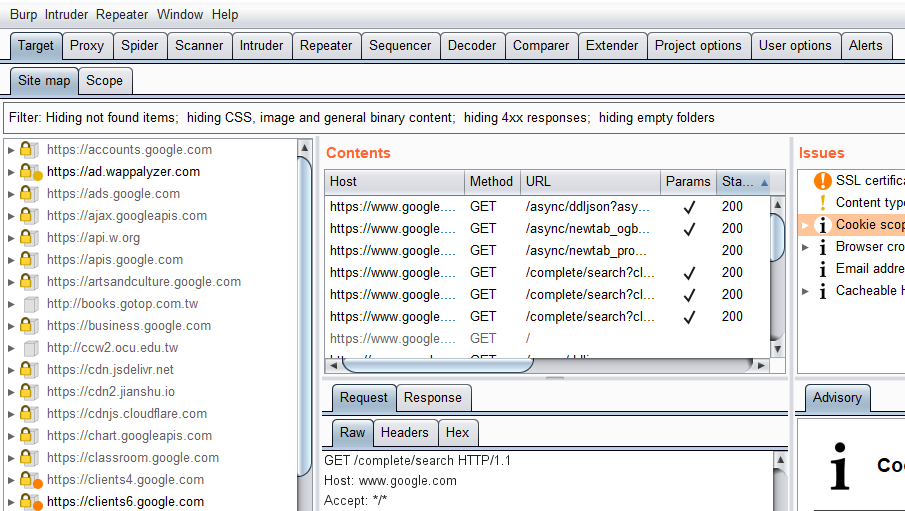Click info icon of Cookie scoped issue
This screenshot has width=905, height=511.
[822, 225]
